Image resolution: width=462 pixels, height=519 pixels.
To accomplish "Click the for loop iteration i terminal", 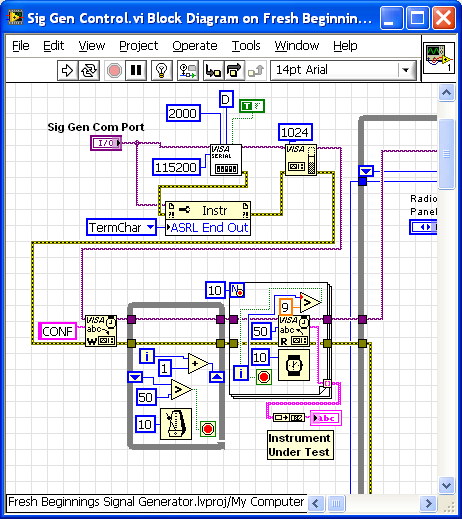I will [241, 373].
